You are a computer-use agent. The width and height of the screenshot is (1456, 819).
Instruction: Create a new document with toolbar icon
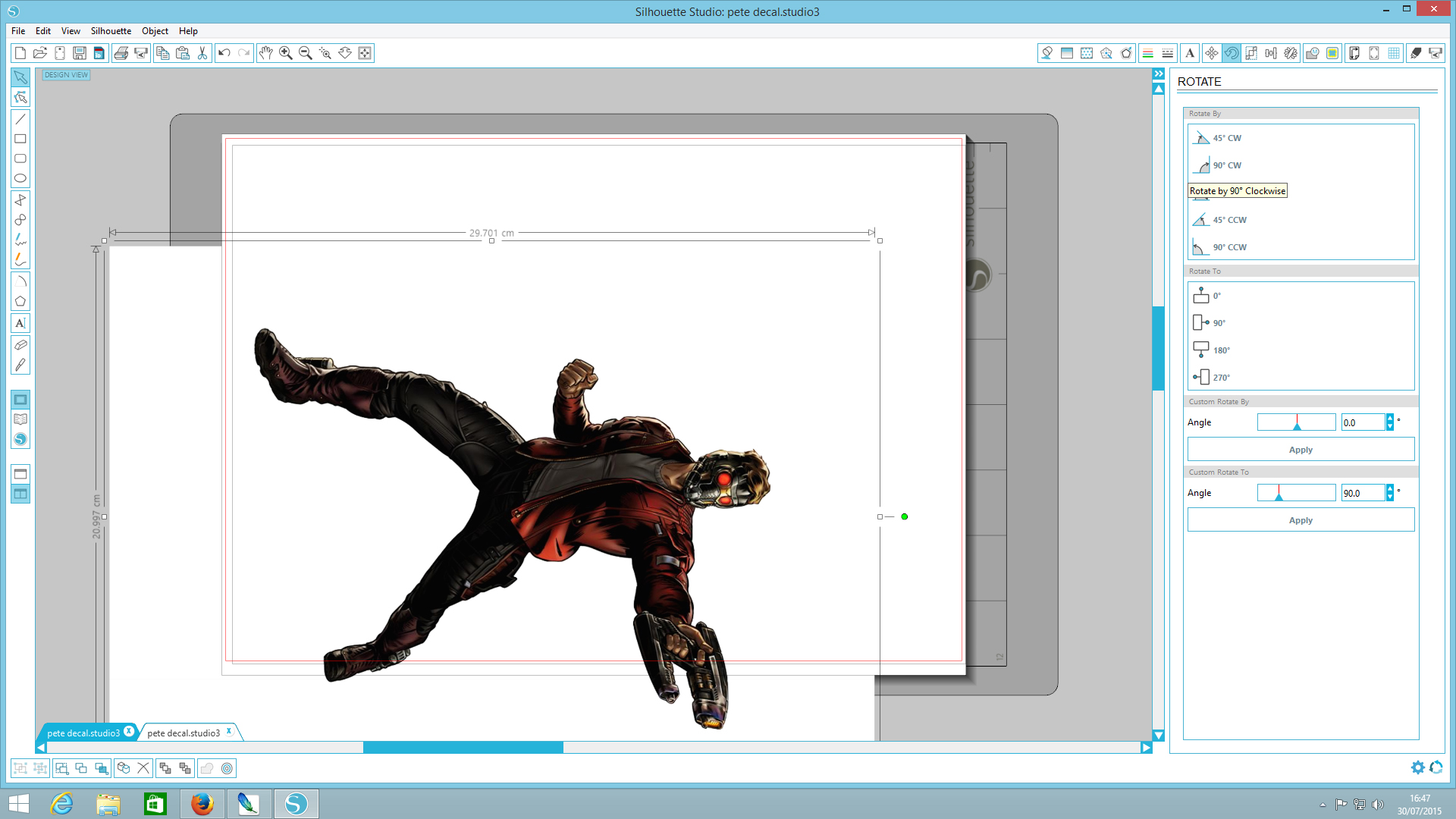pyautogui.click(x=20, y=53)
